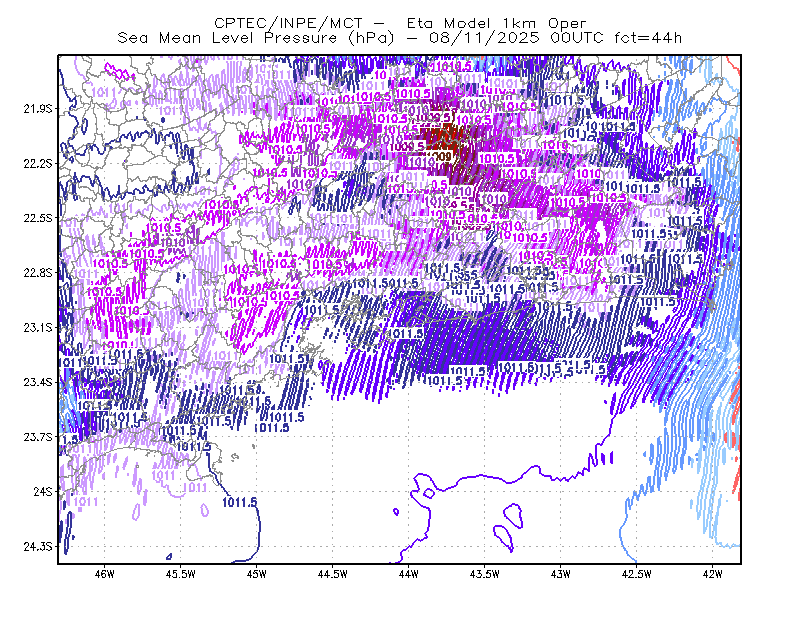The height and width of the screenshot is (618, 800).
Task: Click the 'Sea Mean Level Pressure (hPa)' subtitle text
Action: click(256, 38)
